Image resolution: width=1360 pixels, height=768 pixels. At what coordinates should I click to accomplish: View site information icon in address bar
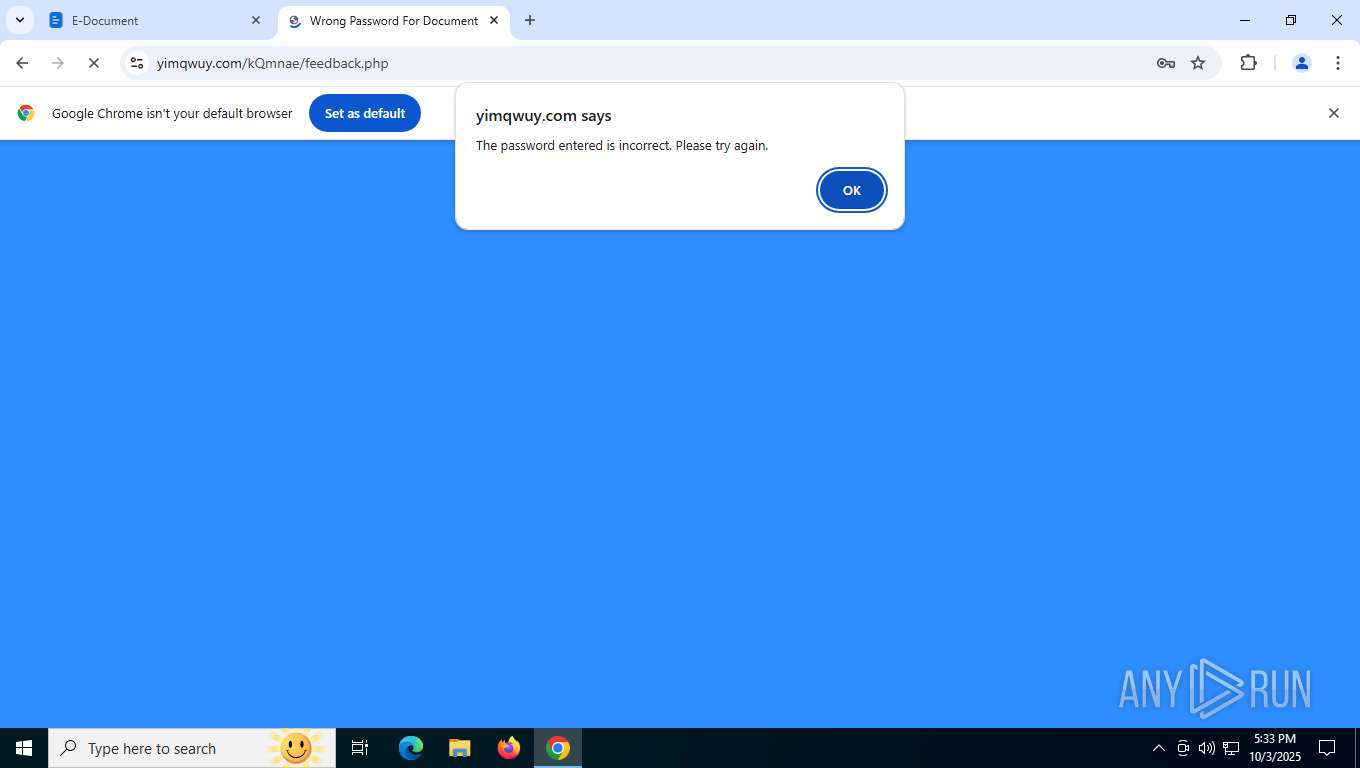click(137, 63)
